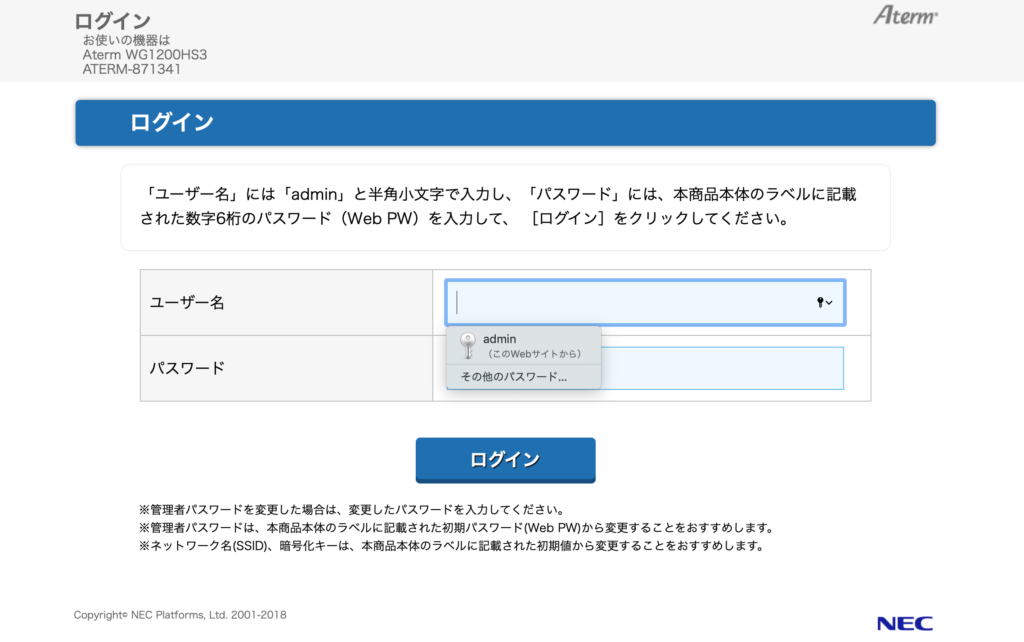This screenshot has height=642, width=1024.
Task: Click the key icon in the username field
Action: click(x=820, y=303)
